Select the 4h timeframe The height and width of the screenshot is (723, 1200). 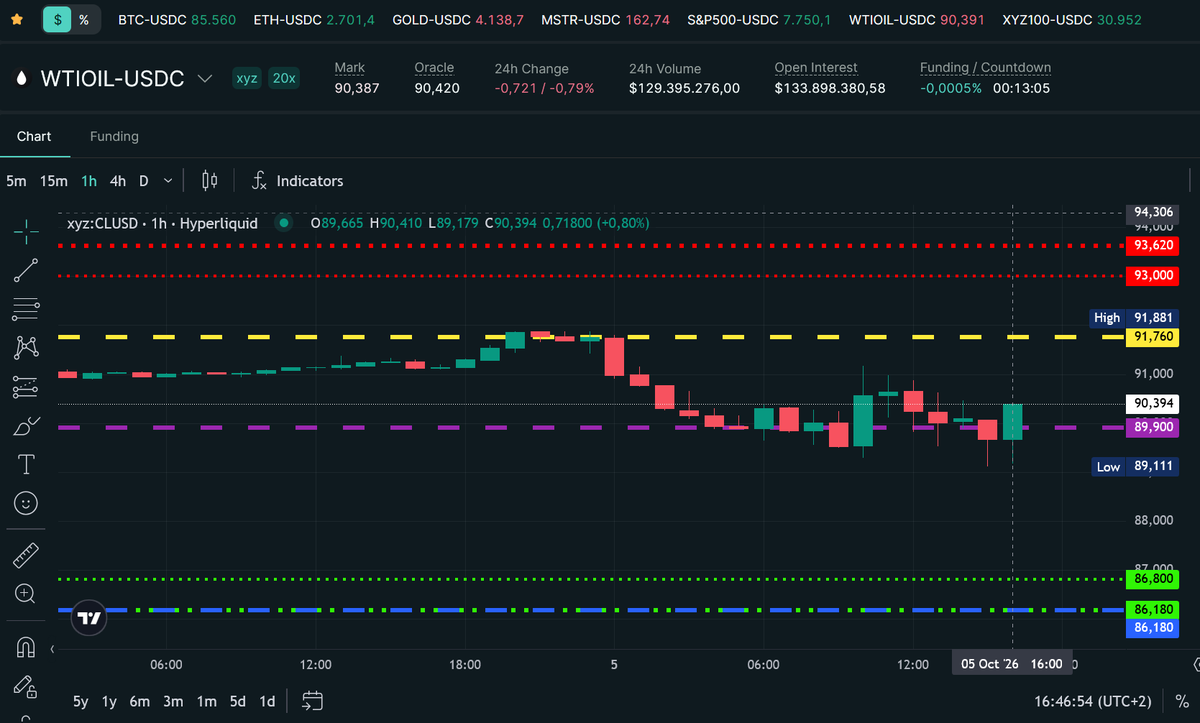(x=118, y=181)
